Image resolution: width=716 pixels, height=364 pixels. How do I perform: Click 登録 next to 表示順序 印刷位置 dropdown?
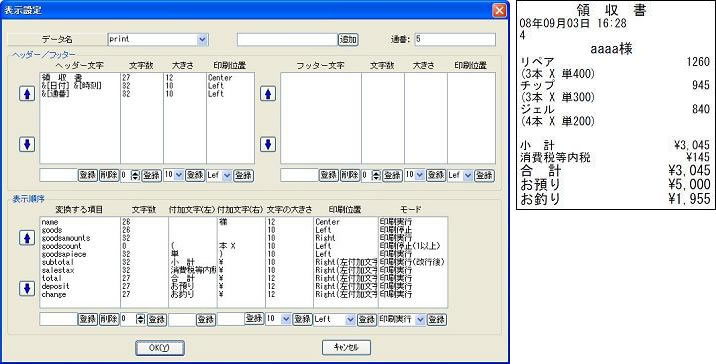coord(367,320)
